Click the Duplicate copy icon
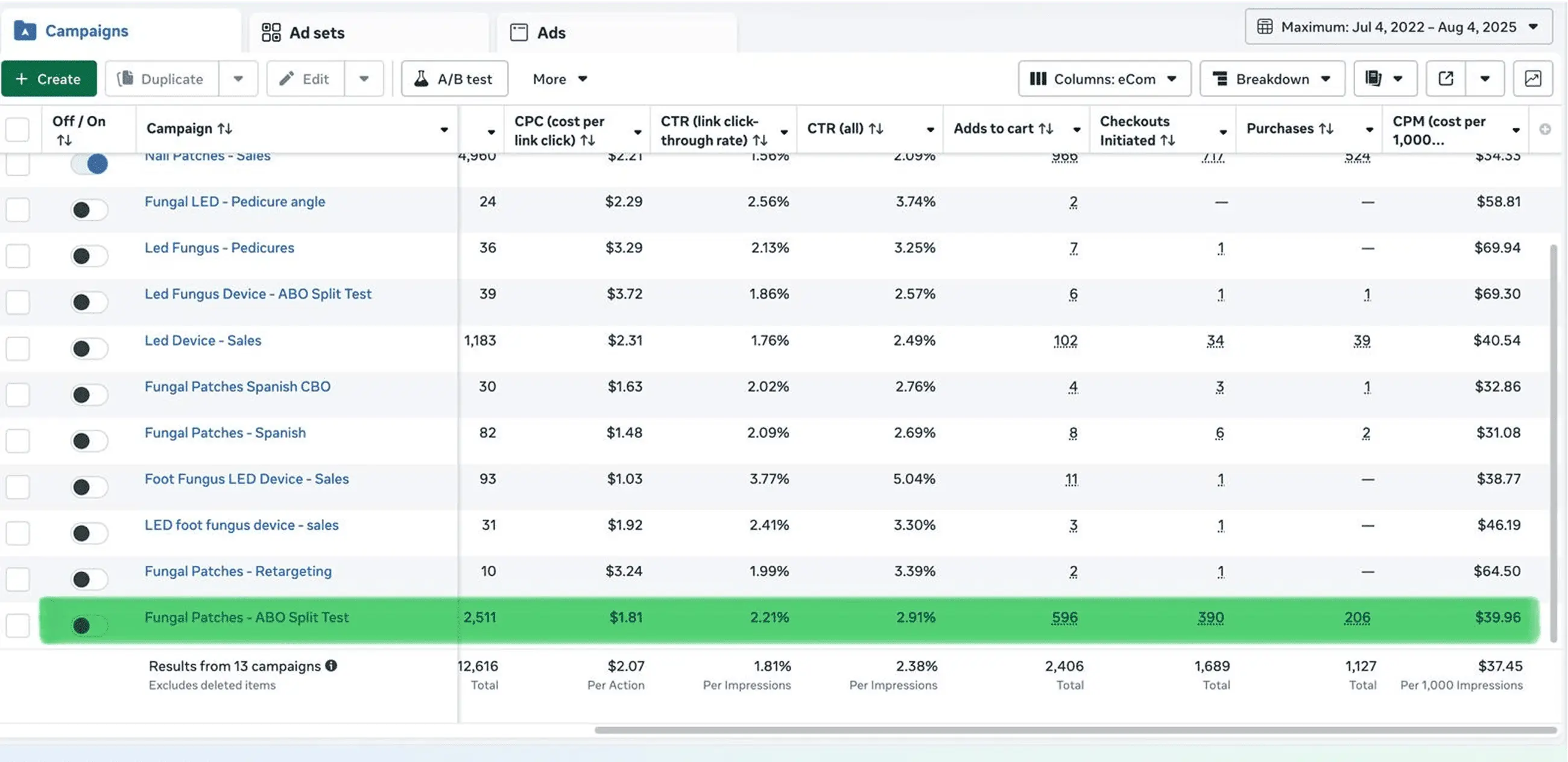This screenshot has width=1568, height=762. pos(125,78)
